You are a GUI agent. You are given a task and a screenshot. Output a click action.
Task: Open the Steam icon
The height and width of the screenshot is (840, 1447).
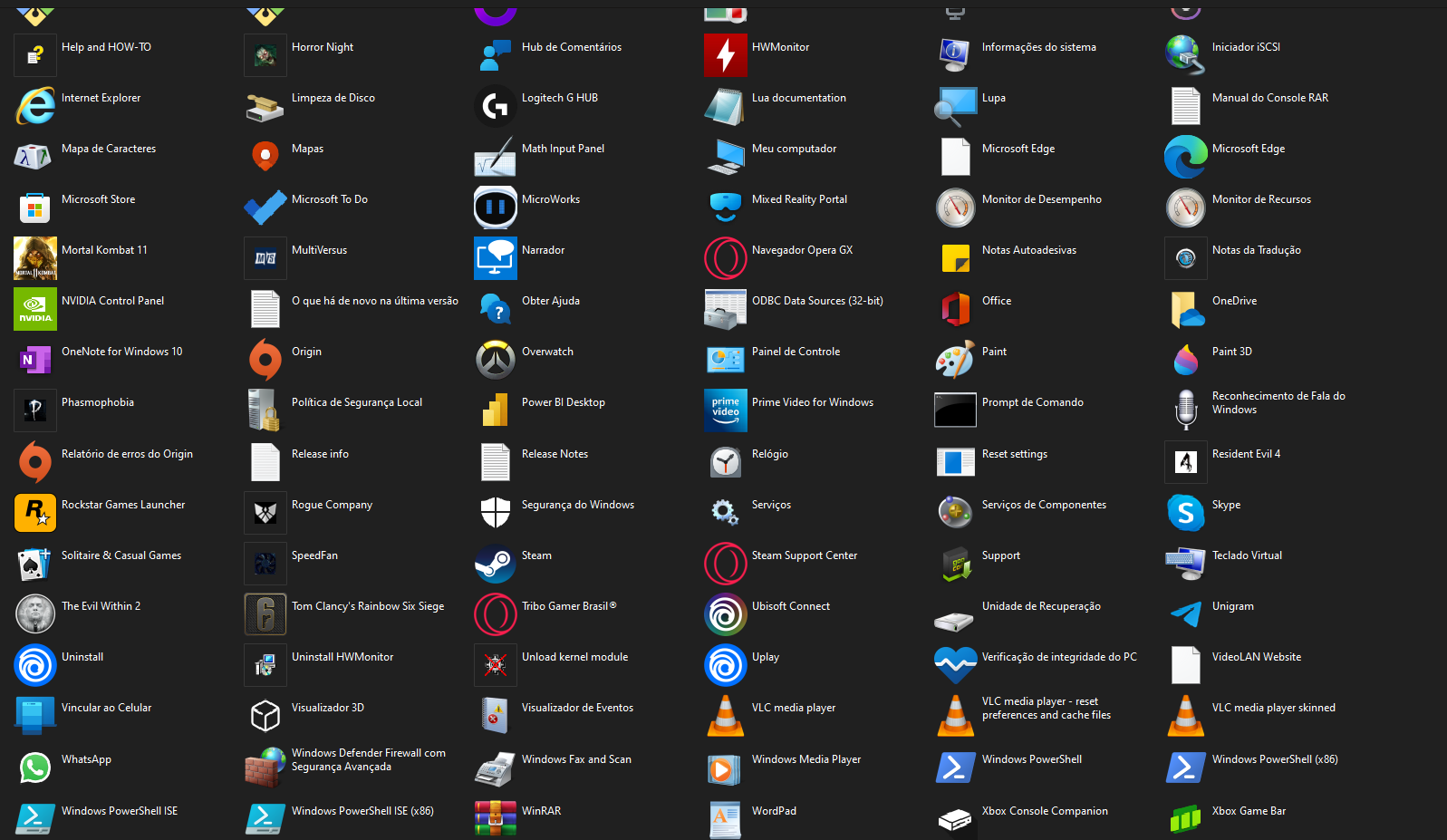click(496, 564)
